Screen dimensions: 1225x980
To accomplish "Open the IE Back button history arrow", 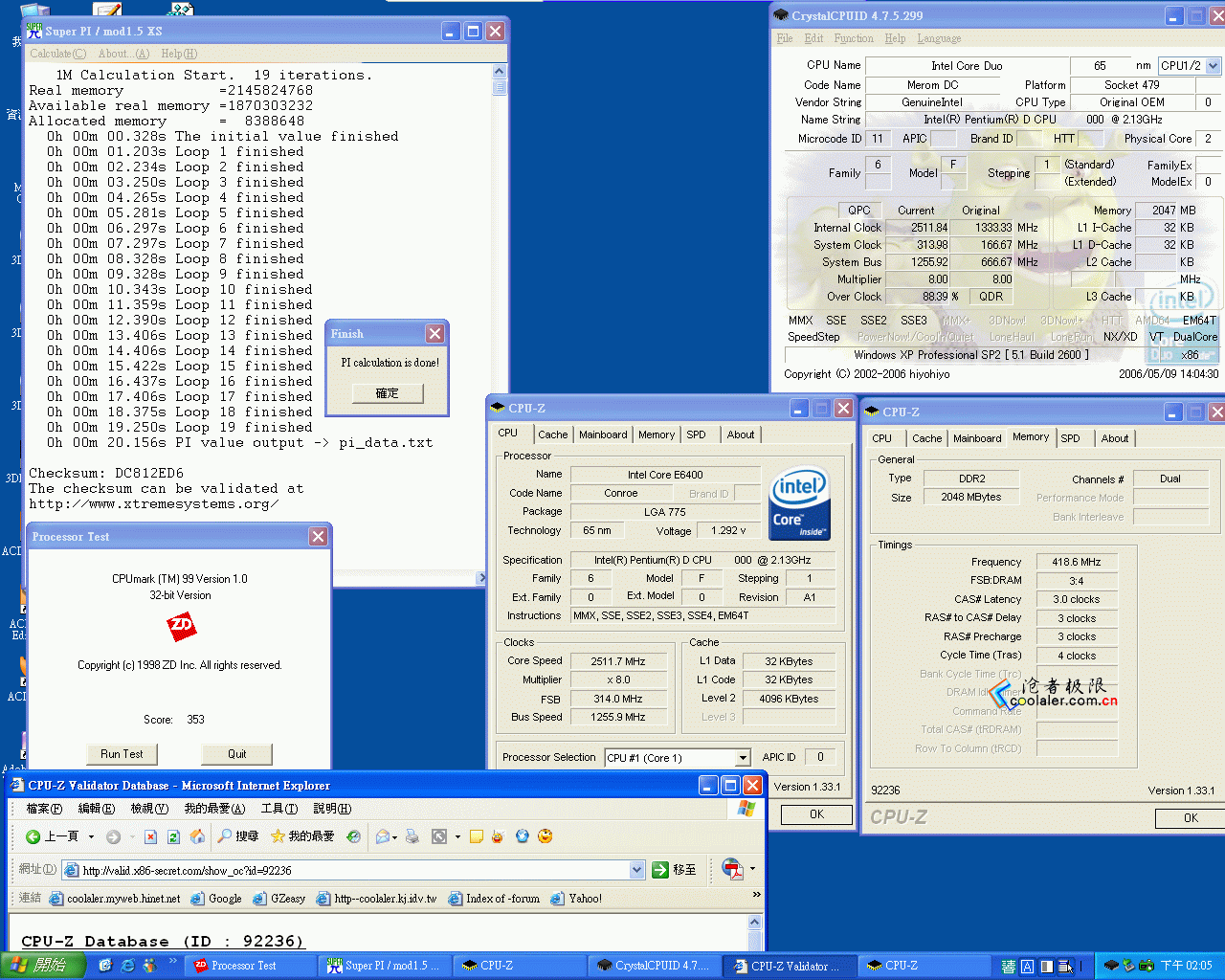I will point(91,836).
